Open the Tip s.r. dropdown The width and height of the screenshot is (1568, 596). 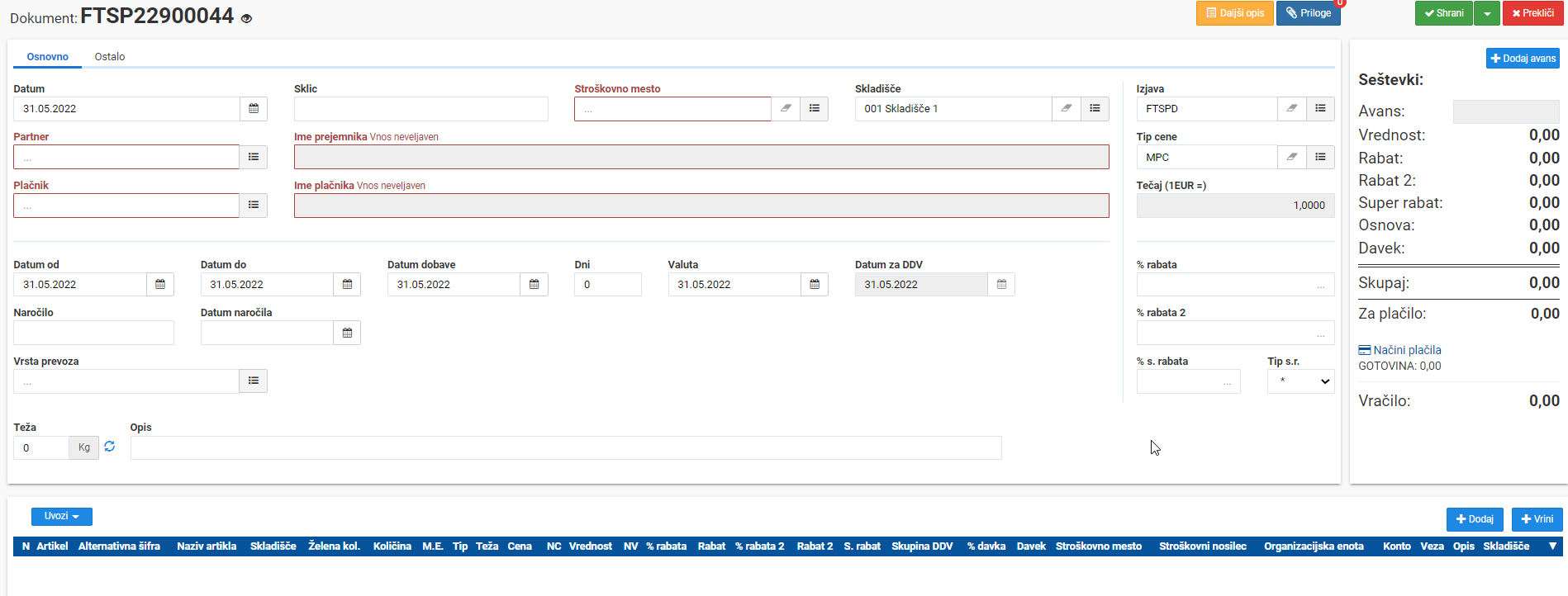pos(1301,381)
